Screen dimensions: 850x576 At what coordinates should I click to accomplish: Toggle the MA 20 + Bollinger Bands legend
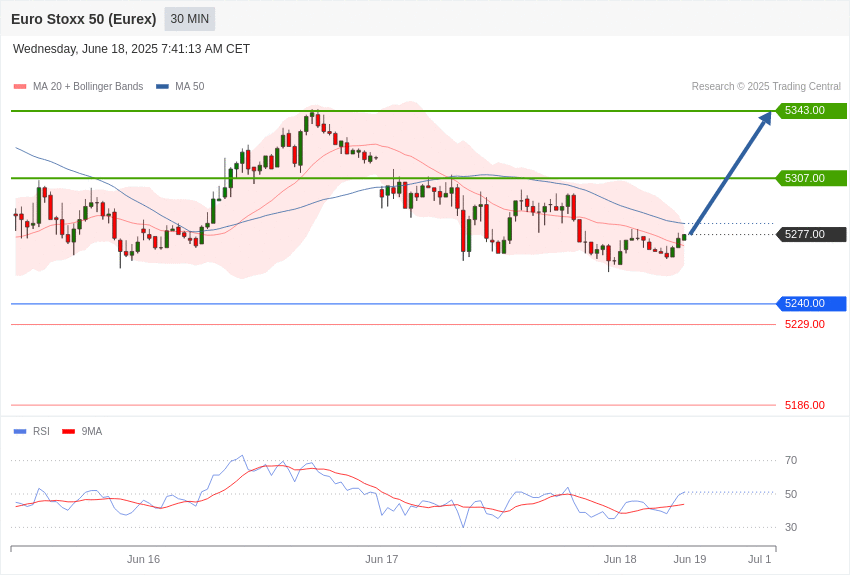[x=79, y=86]
